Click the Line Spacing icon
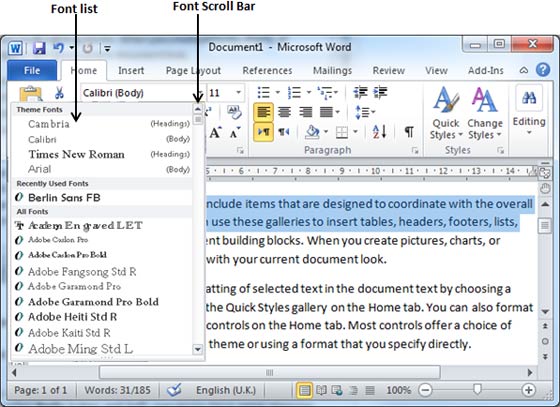The width and height of the screenshot is (560, 407). pos(362,112)
